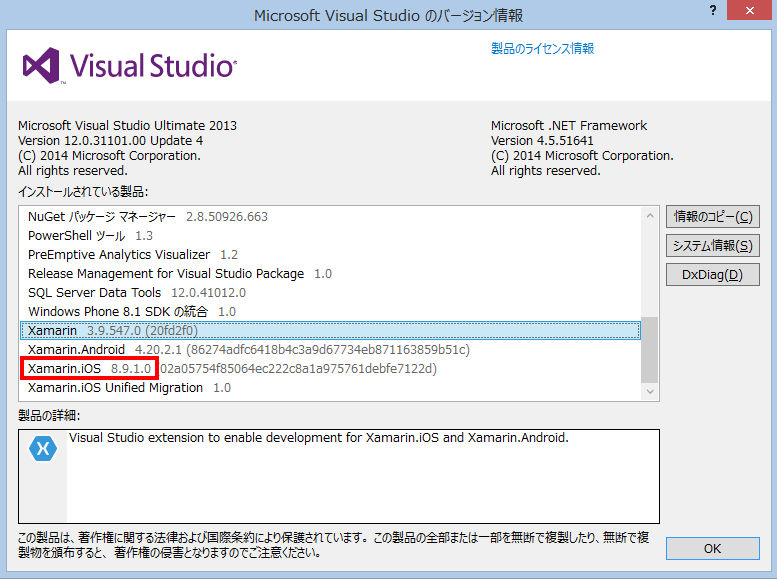Click the installed products scroll down arrow
Viewport: 777px width, 579px height.
(650, 392)
